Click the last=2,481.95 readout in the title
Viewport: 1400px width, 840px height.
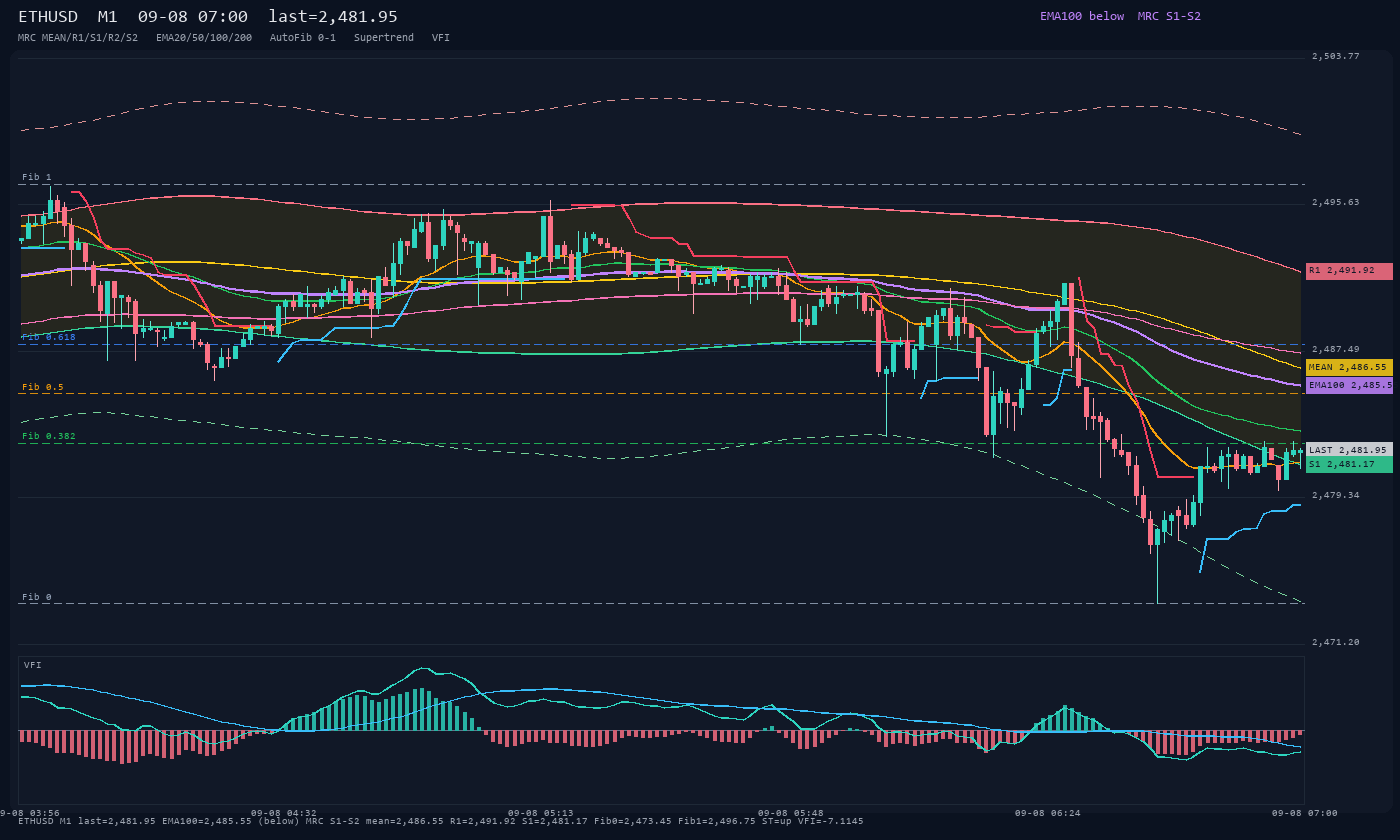(333, 17)
